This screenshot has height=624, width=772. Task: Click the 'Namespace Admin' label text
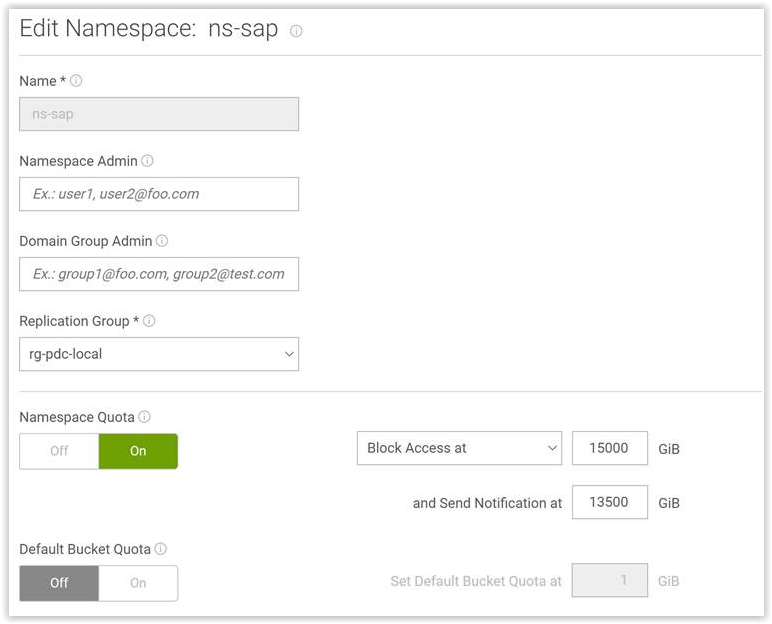click(x=78, y=161)
